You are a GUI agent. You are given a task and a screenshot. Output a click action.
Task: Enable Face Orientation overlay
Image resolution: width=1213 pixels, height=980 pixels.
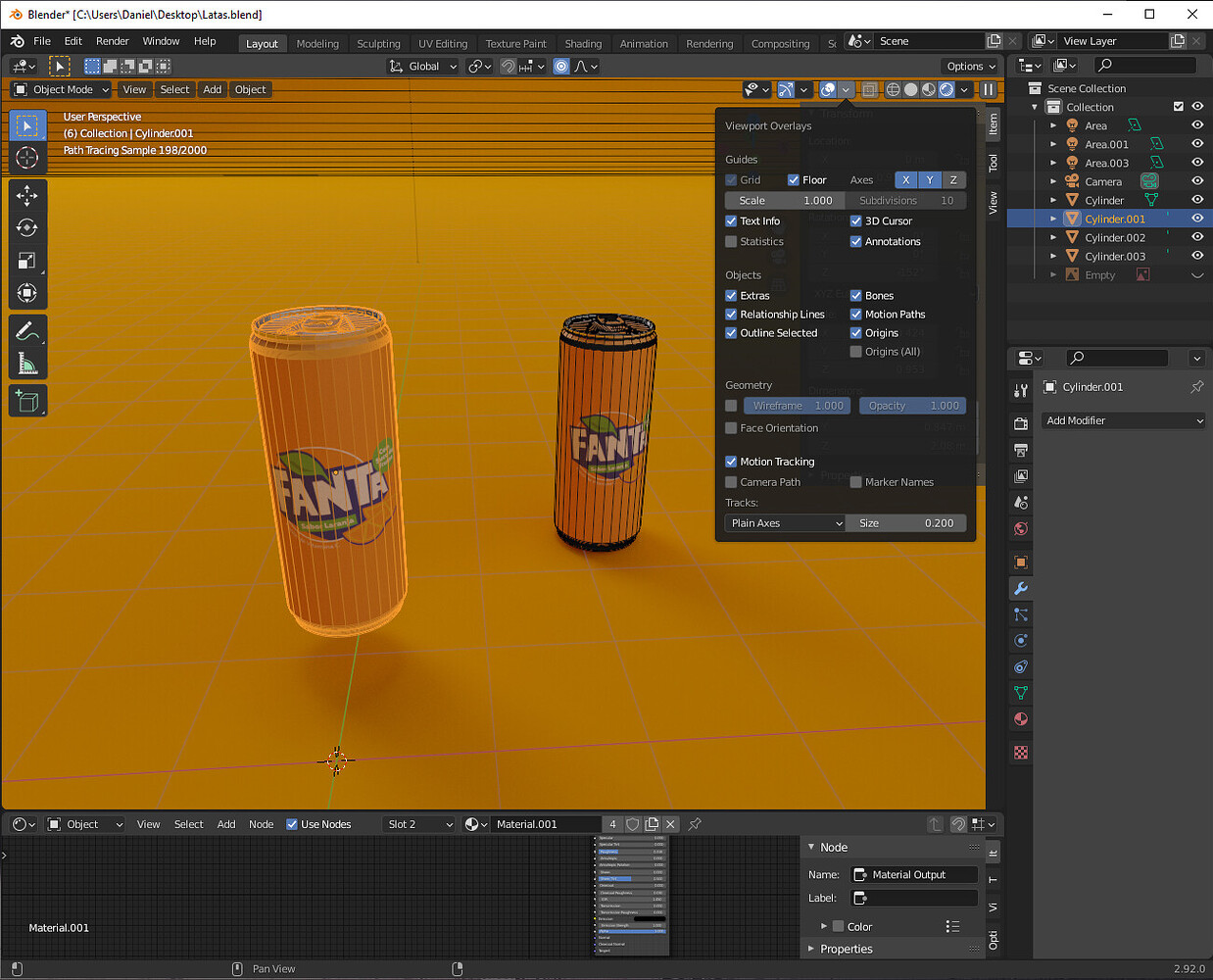click(x=731, y=428)
